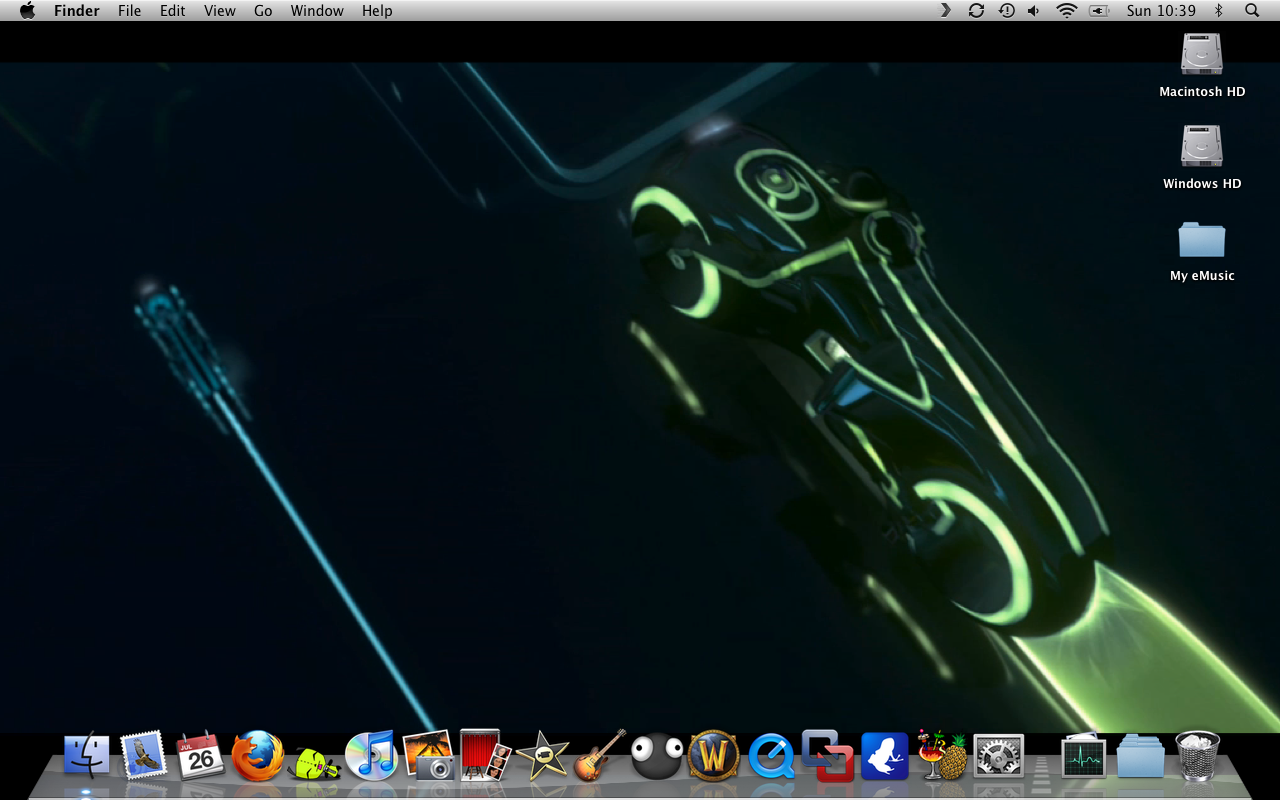This screenshot has width=1280, height=800.
Task: Launch World of Warcraft from dock
Action: tap(713, 756)
